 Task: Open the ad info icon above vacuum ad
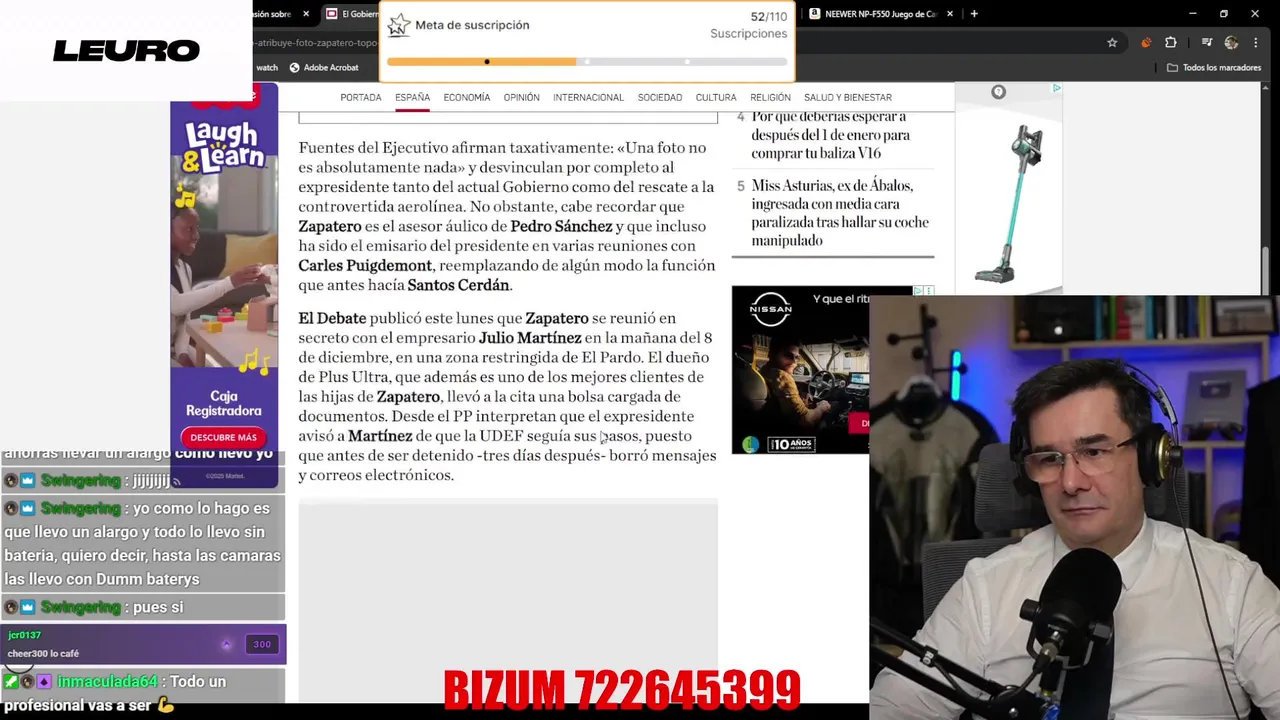click(x=998, y=92)
